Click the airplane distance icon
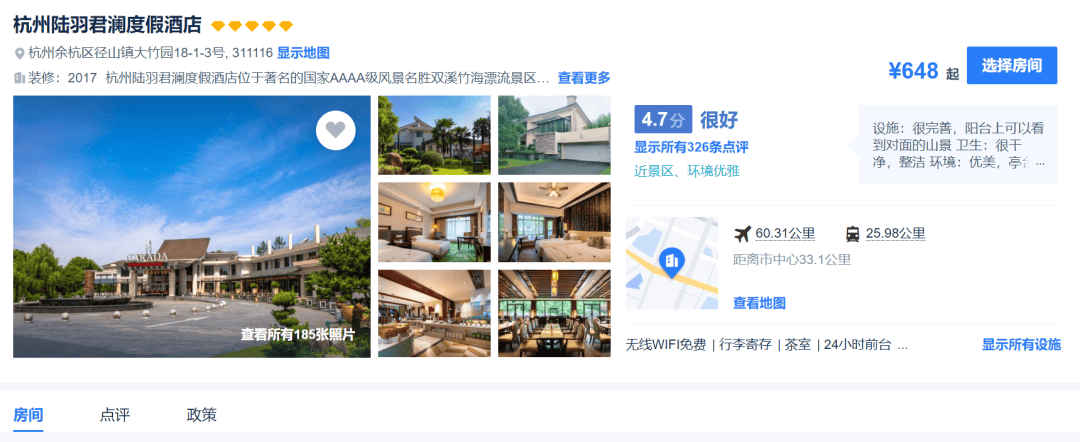Screen dimensions: 1080x442 742,234
